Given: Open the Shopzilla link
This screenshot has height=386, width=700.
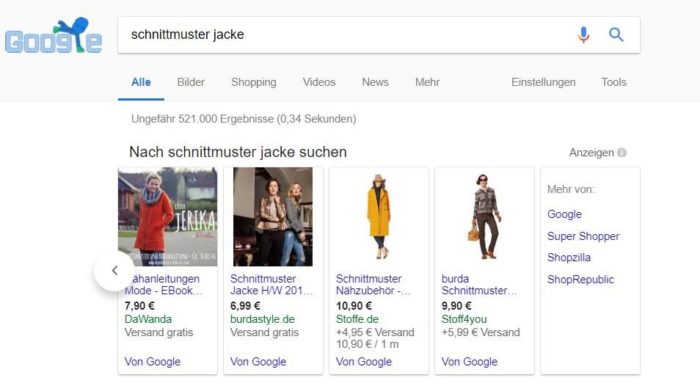Looking at the screenshot, I should (569, 257).
